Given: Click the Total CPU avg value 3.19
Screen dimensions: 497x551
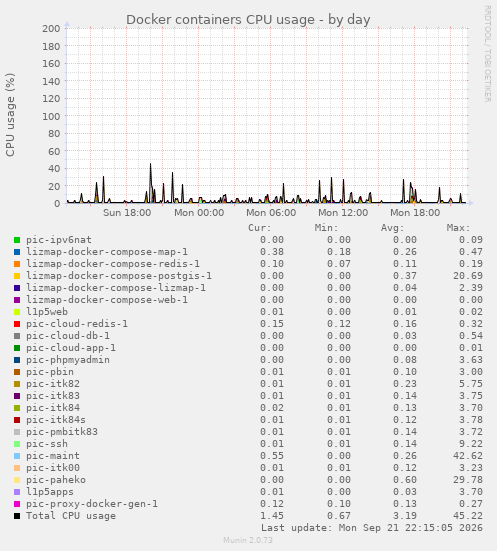Looking at the screenshot, I should tap(405, 516).
